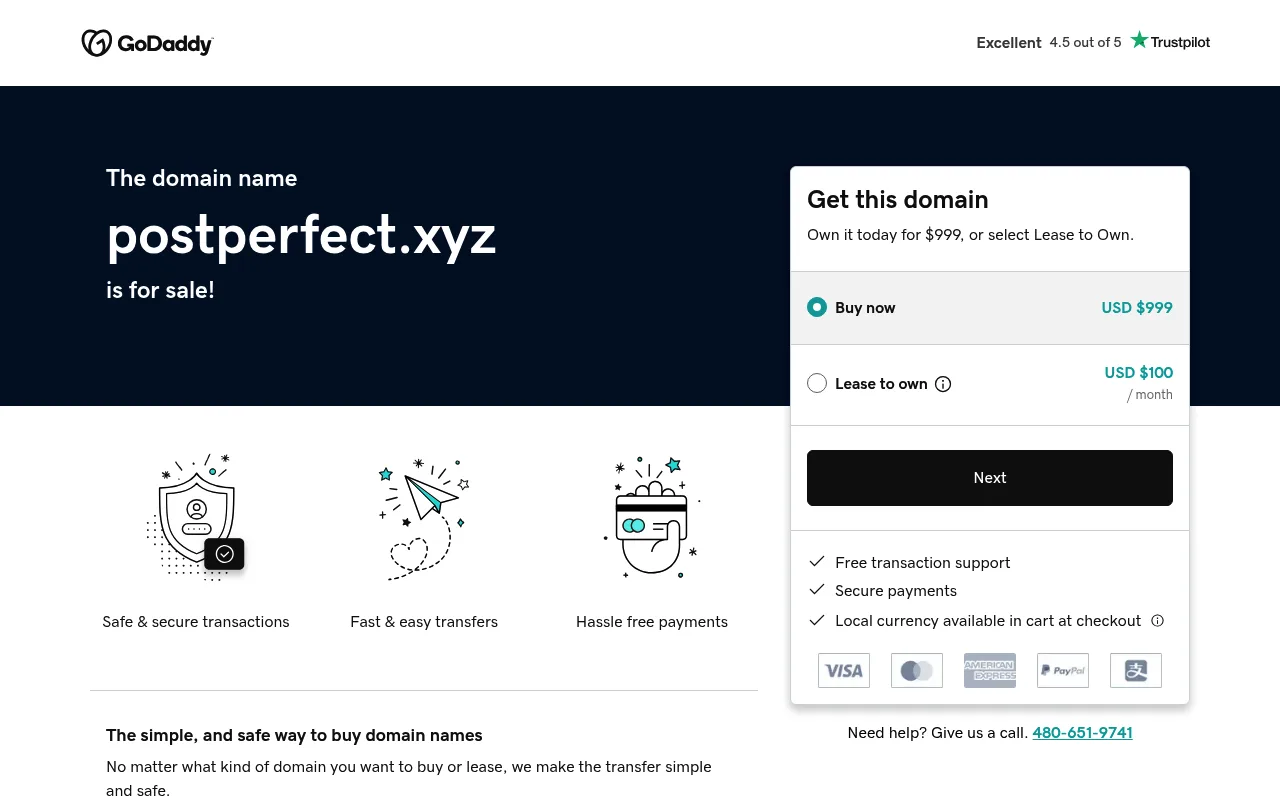Call the 480-651-9741 help number link

click(x=1082, y=733)
